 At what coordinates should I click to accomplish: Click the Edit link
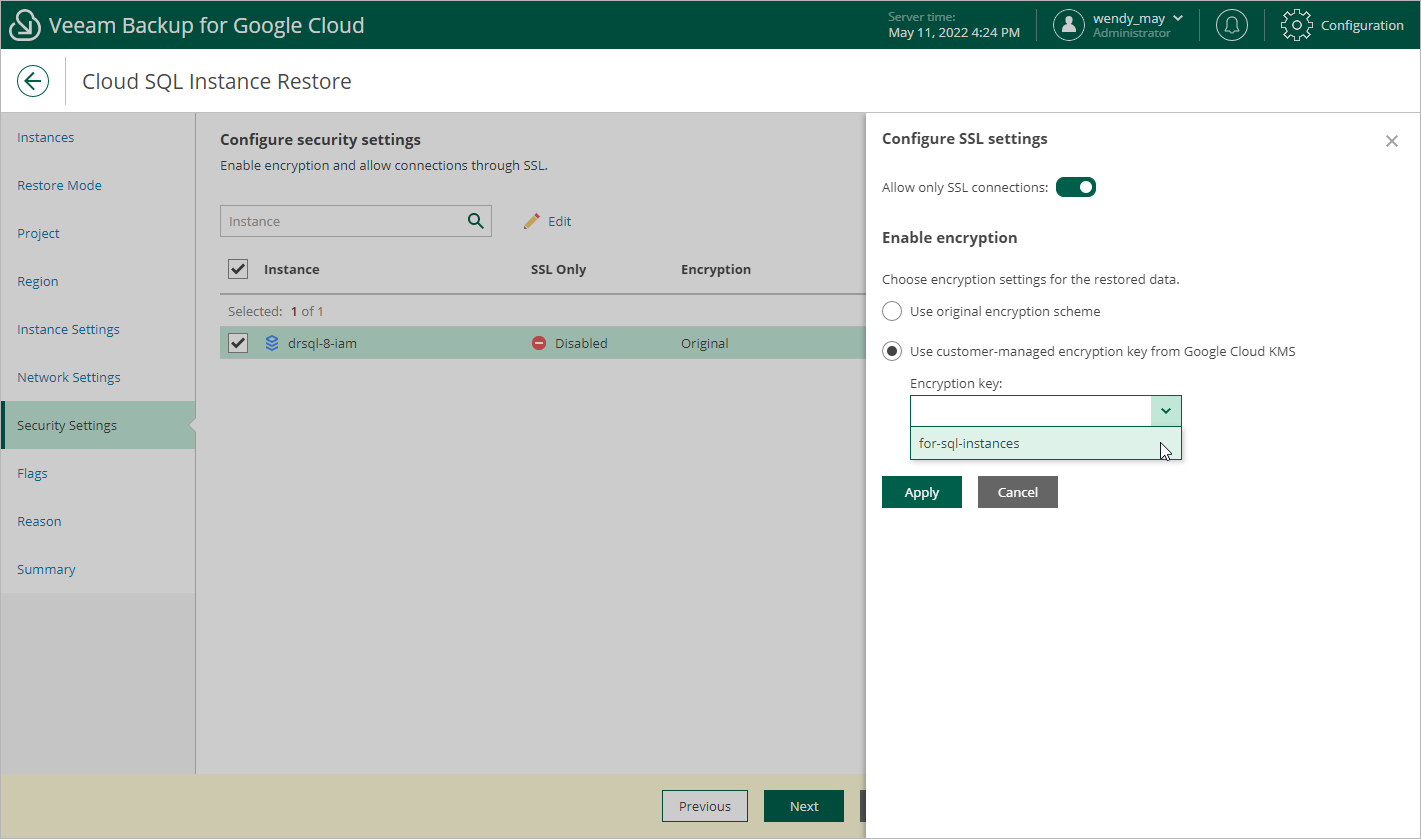[559, 221]
